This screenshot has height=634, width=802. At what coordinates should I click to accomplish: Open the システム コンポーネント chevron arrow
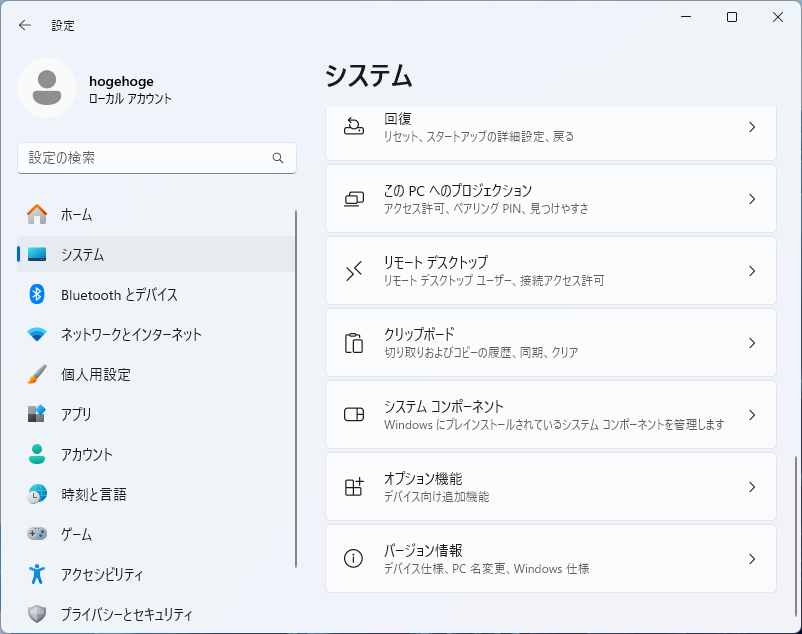pyautogui.click(x=752, y=415)
